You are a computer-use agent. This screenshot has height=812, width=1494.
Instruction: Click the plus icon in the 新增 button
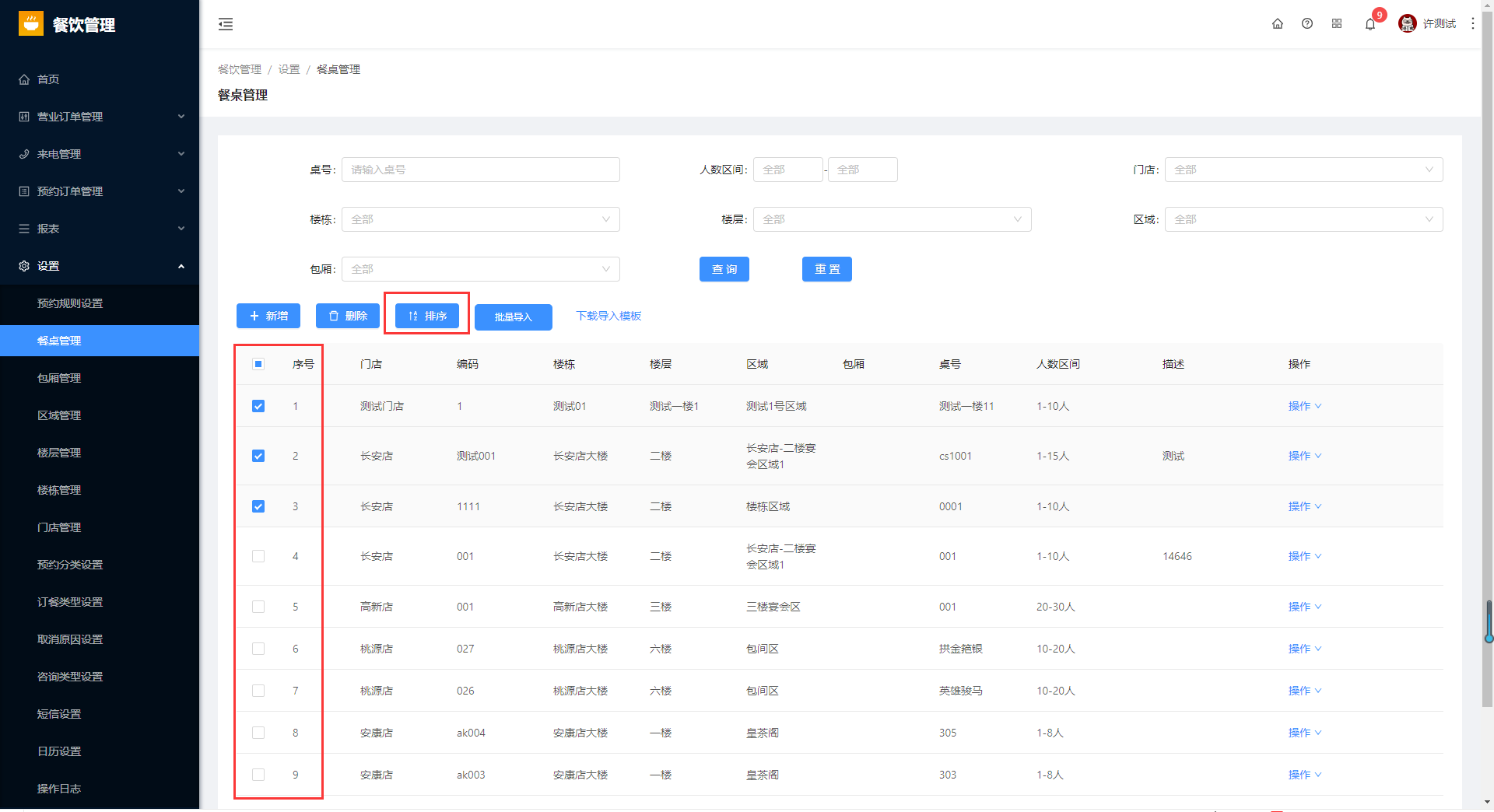tap(254, 316)
